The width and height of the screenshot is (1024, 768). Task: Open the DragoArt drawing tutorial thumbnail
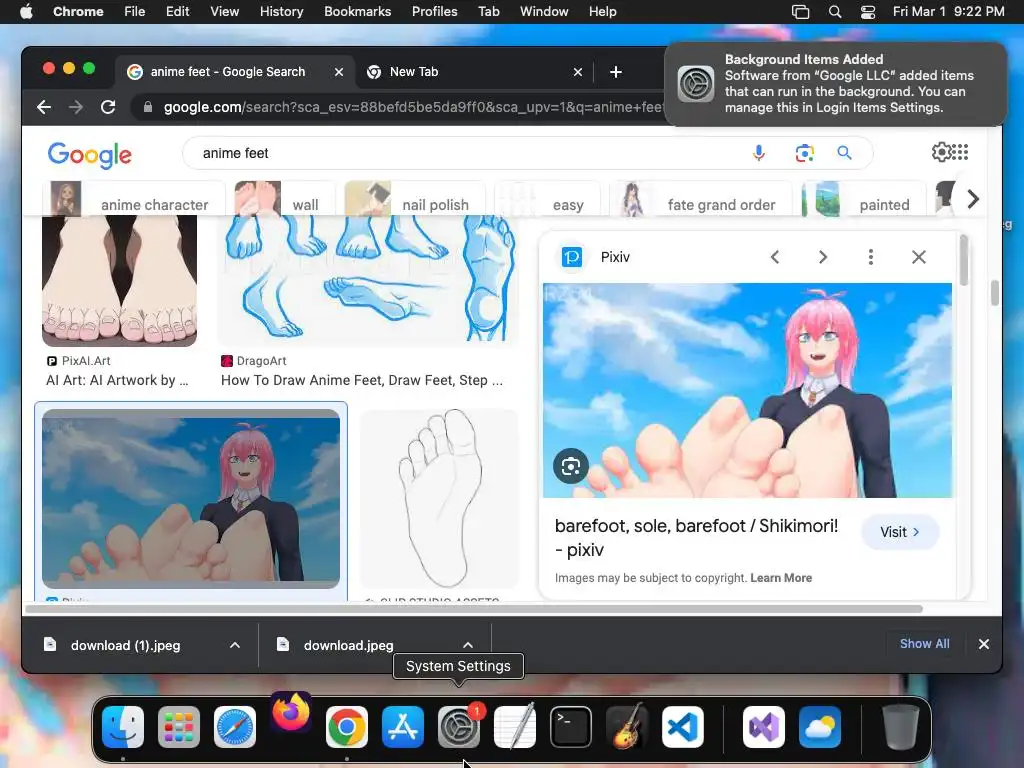point(368,280)
